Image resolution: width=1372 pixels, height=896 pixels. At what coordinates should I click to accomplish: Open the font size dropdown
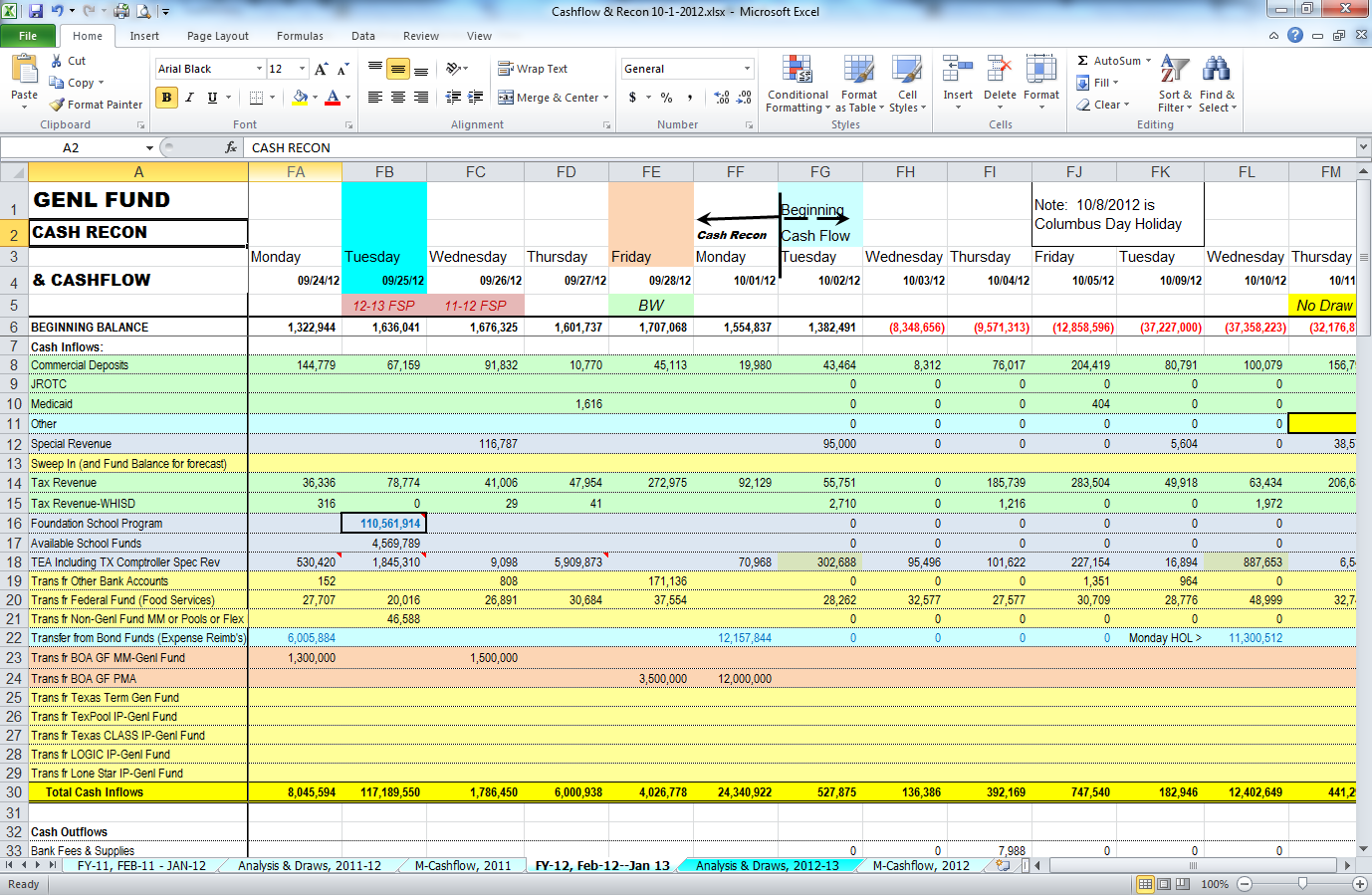point(302,69)
